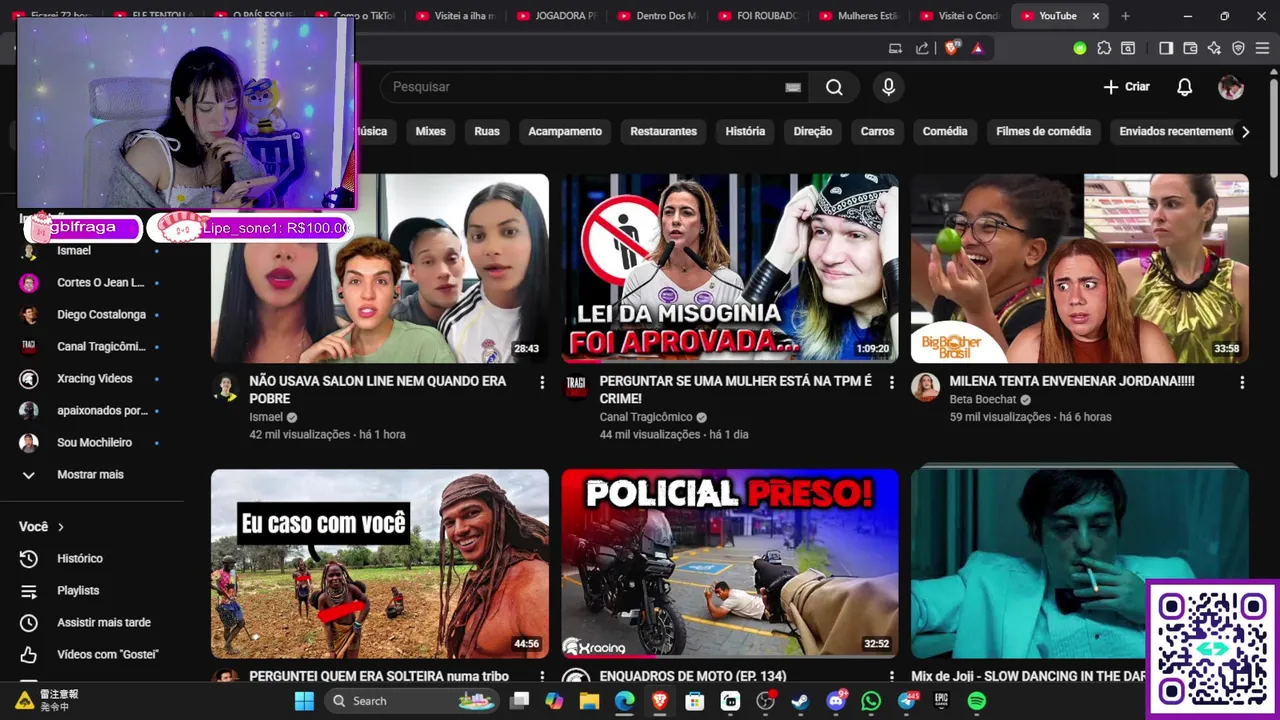Viewport: 1280px width, 720px height.
Task: Open the Windows Start button
Action: pos(304,701)
